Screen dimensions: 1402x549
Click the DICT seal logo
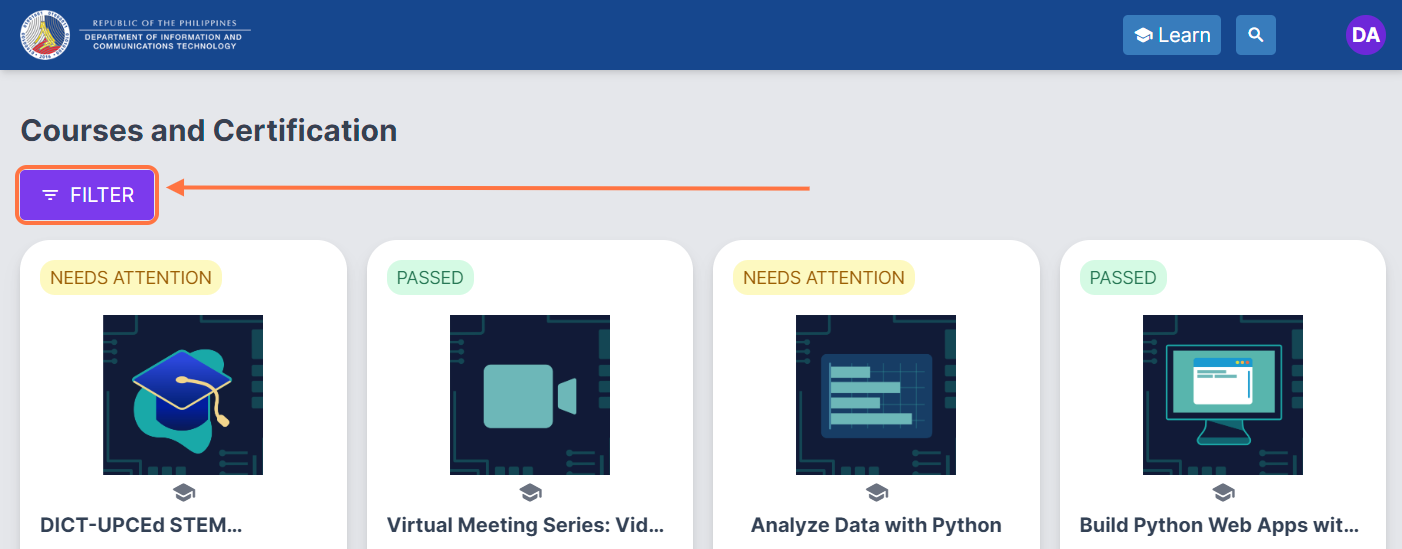[x=44, y=35]
